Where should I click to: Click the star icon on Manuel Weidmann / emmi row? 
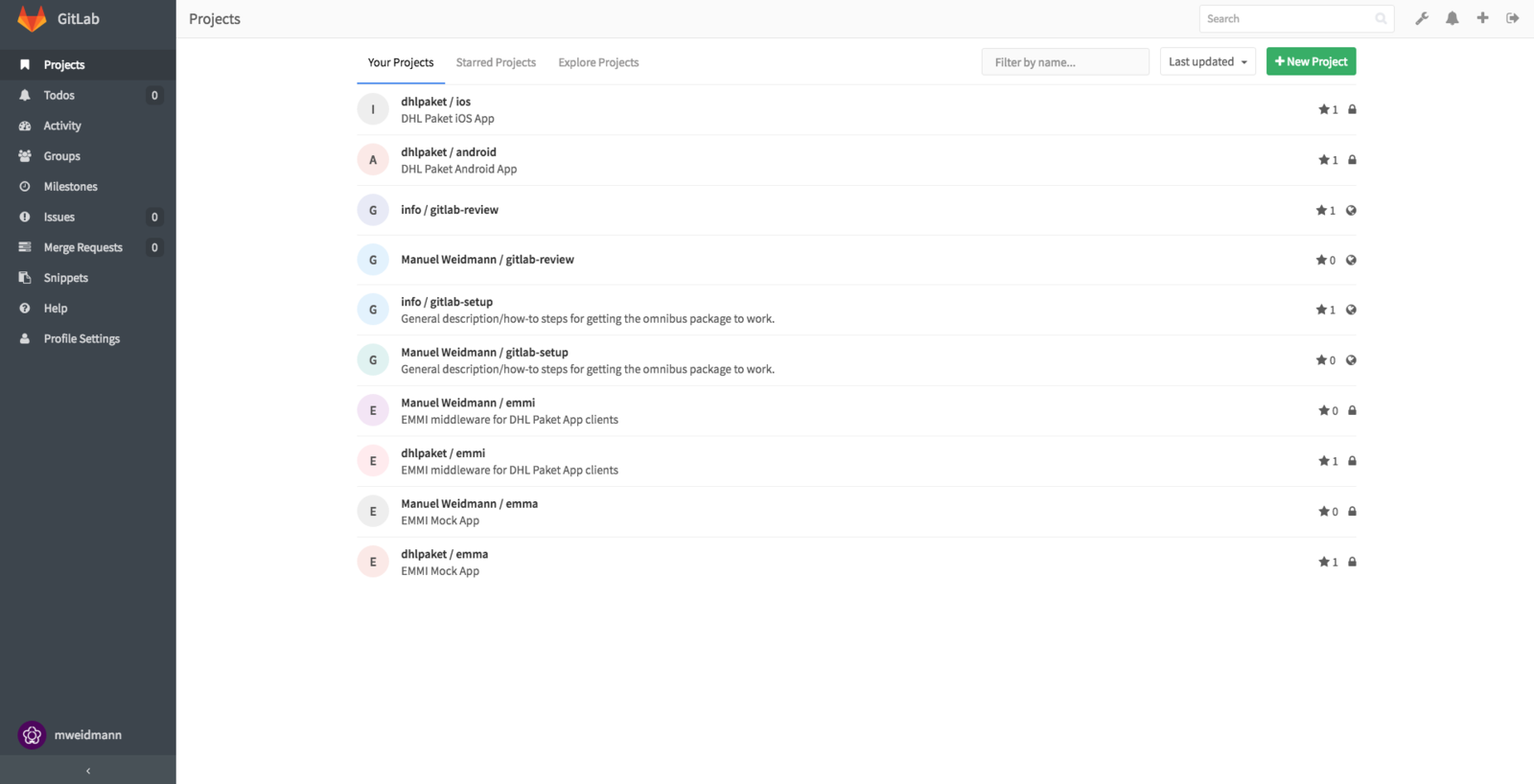(x=1324, y=410)
